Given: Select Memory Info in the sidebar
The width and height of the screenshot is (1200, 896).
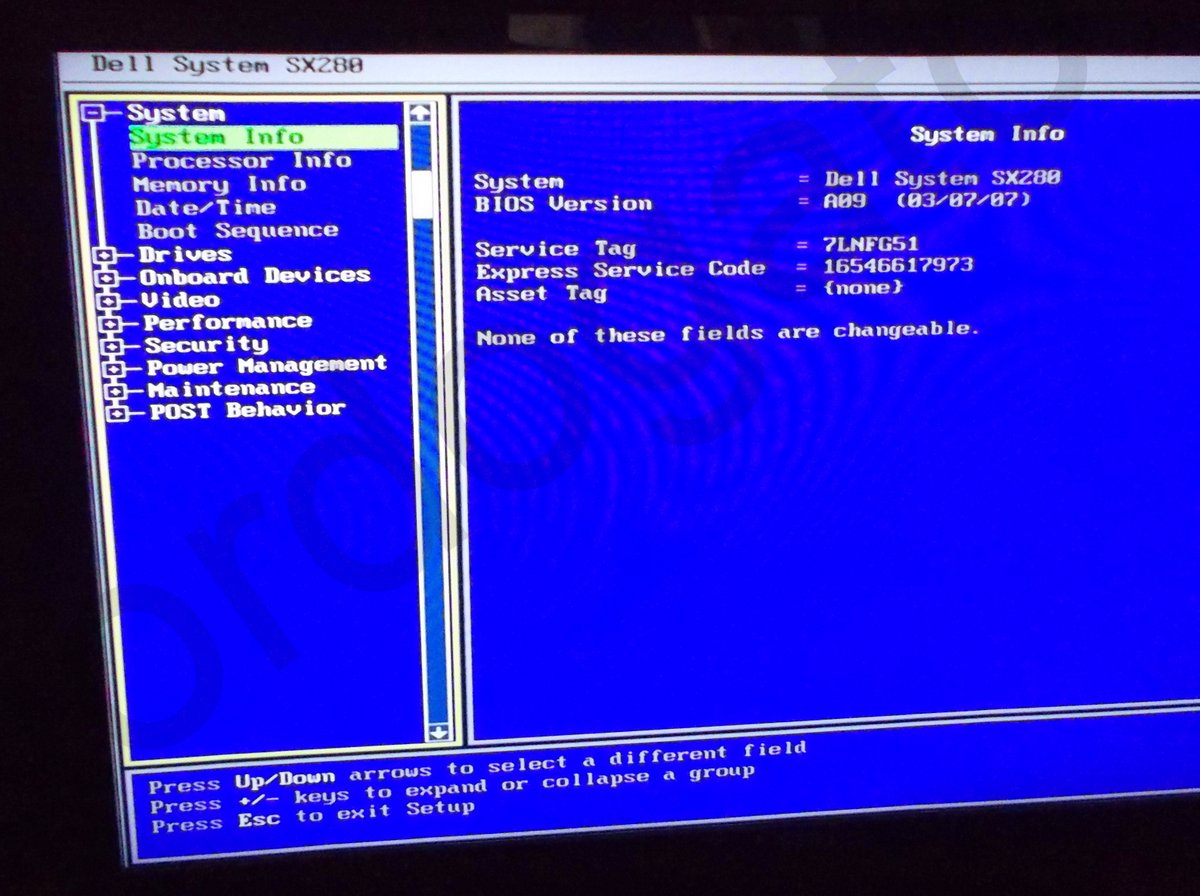Looking at the screenshot, I should [x=220, y=184].
